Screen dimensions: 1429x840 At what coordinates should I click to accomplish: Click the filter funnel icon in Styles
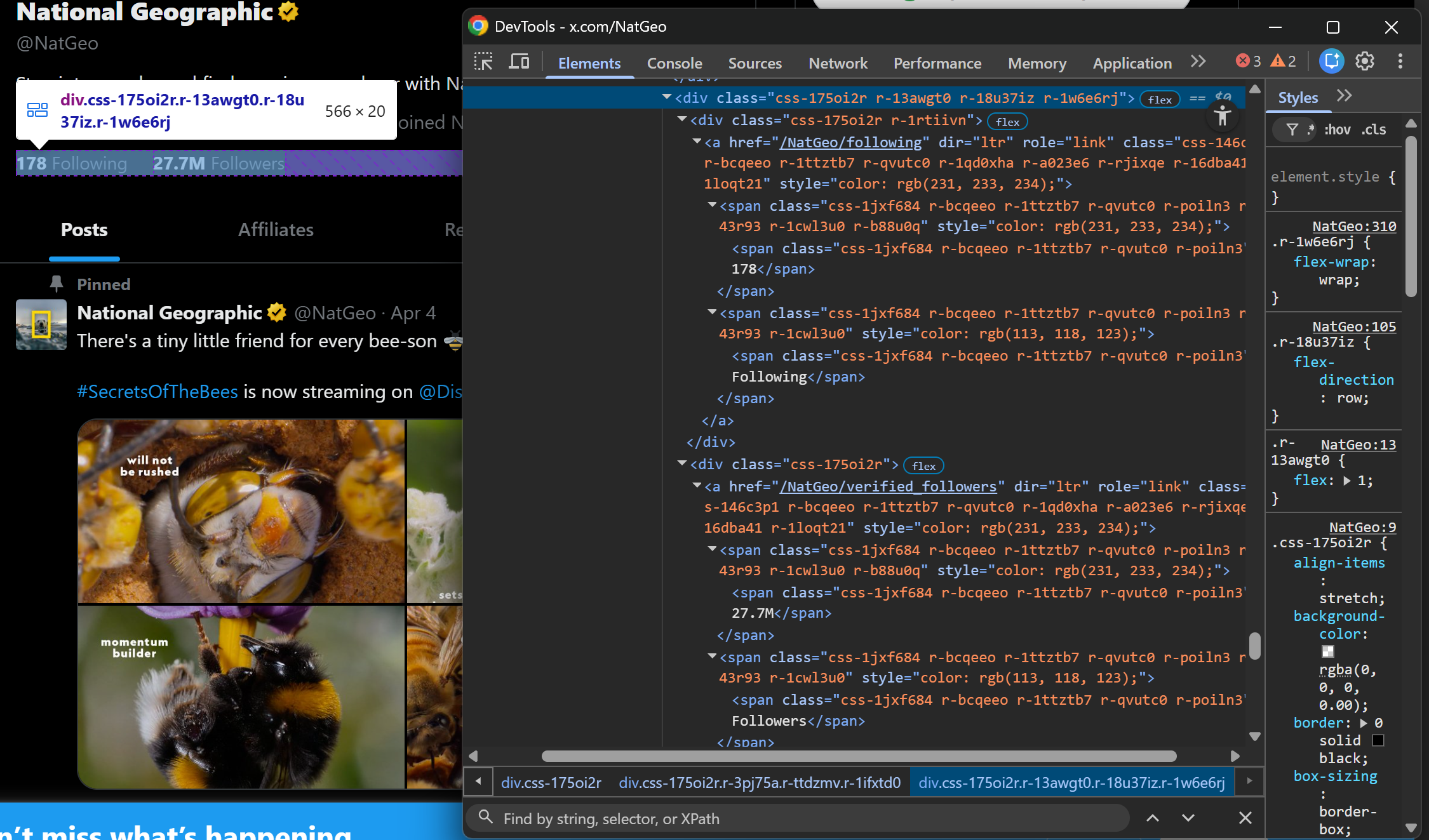tap(1292, 130)
